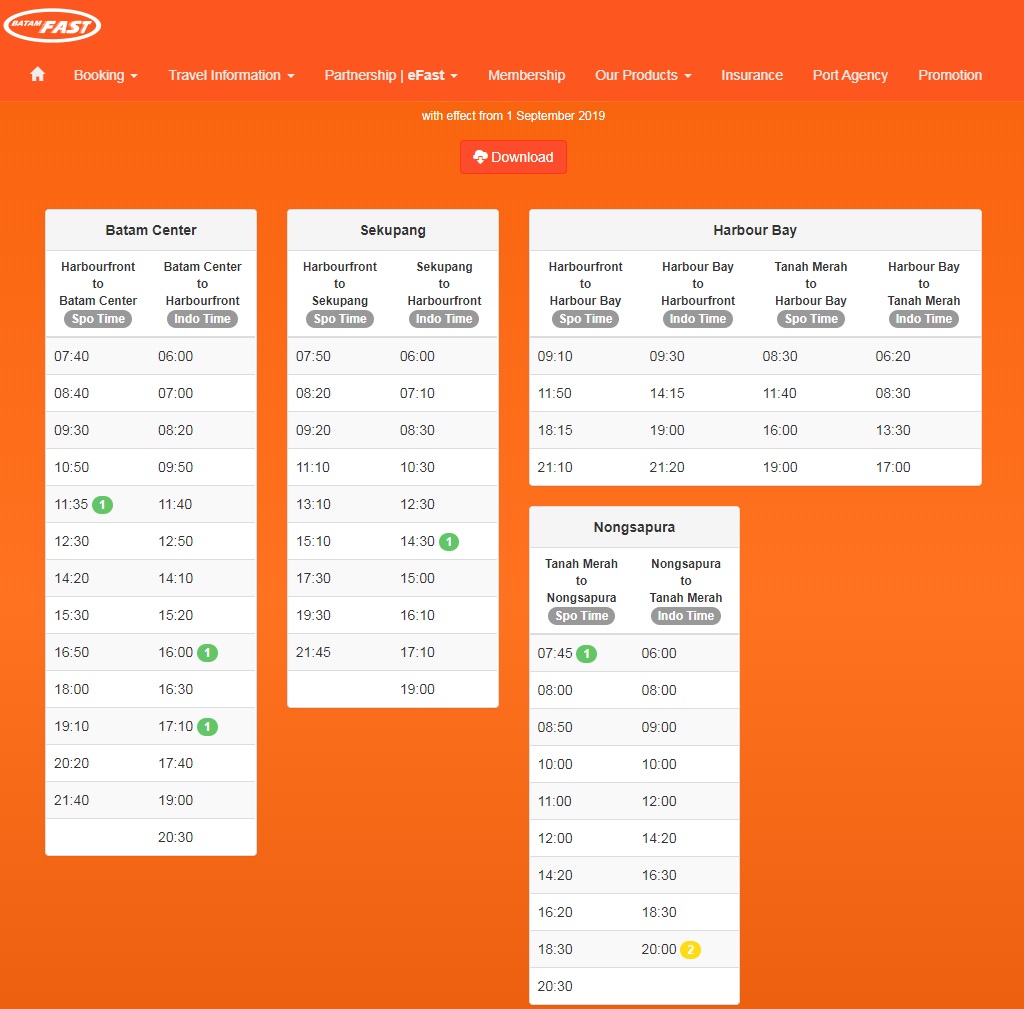The image size is (1024, 1009).
Task: Select the Nongsapura table heading
Action: pyautogui.click(x=634, y=527)
